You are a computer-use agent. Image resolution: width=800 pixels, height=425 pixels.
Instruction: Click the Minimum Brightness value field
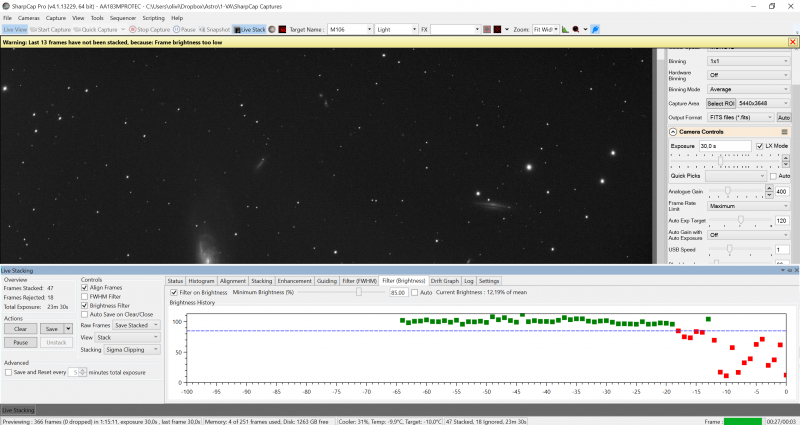tap(398, 292)
